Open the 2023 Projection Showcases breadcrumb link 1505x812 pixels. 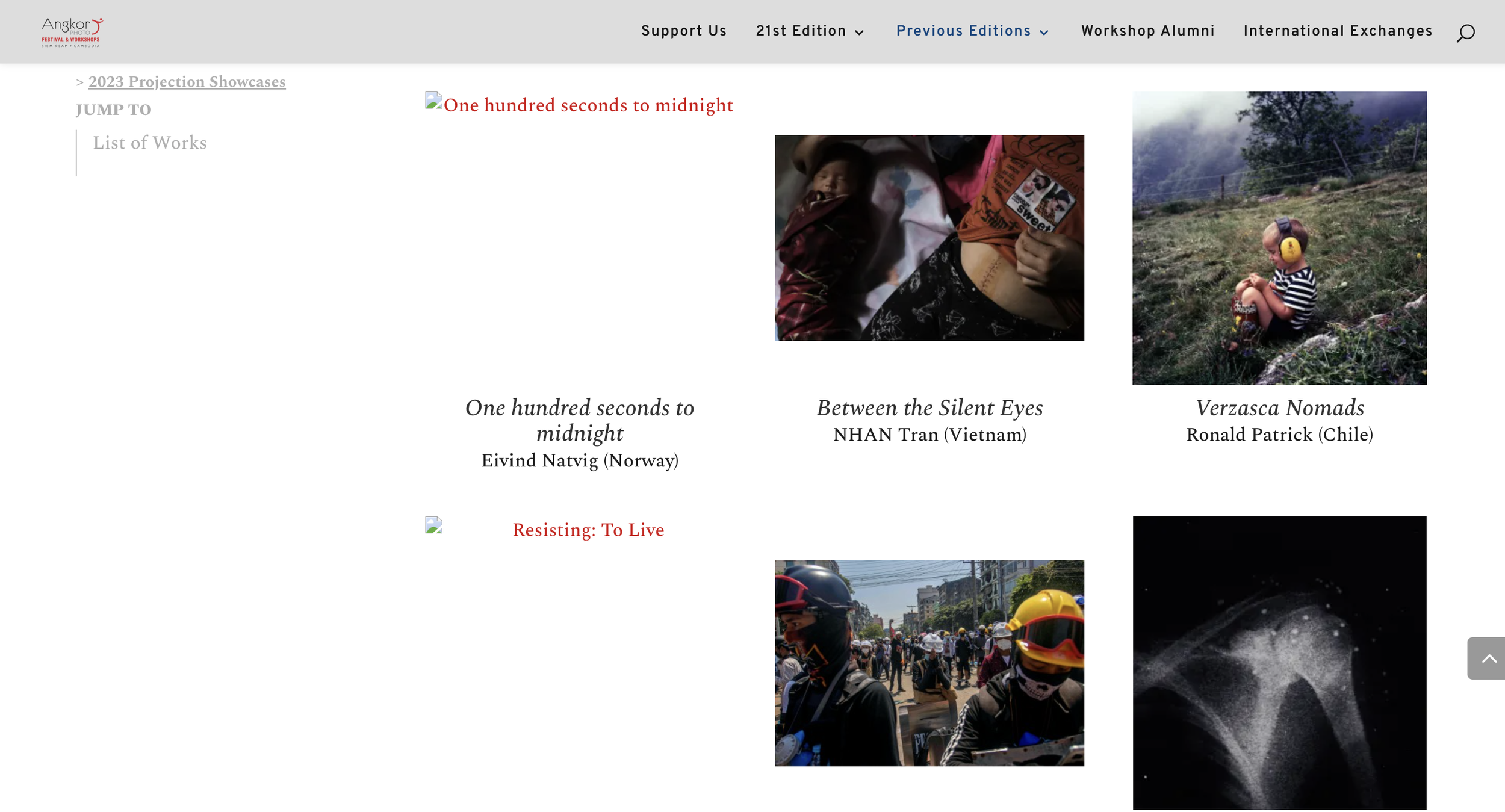pos(187,82)
